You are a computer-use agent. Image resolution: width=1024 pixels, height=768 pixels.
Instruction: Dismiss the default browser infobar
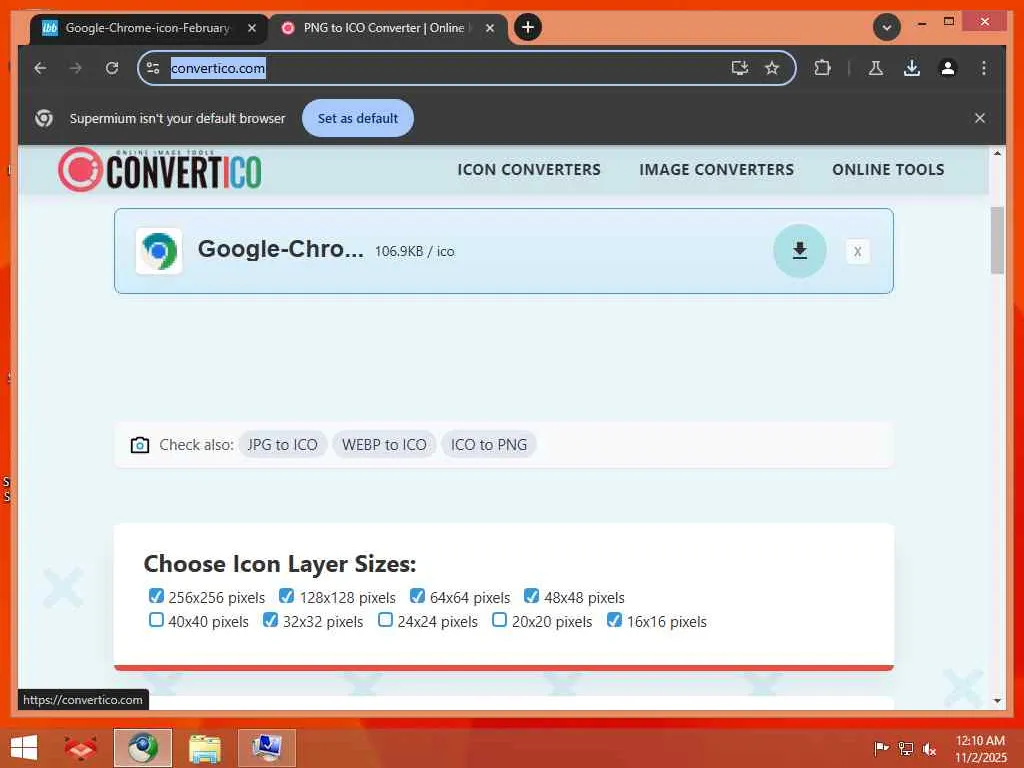[x=980, y=118]
